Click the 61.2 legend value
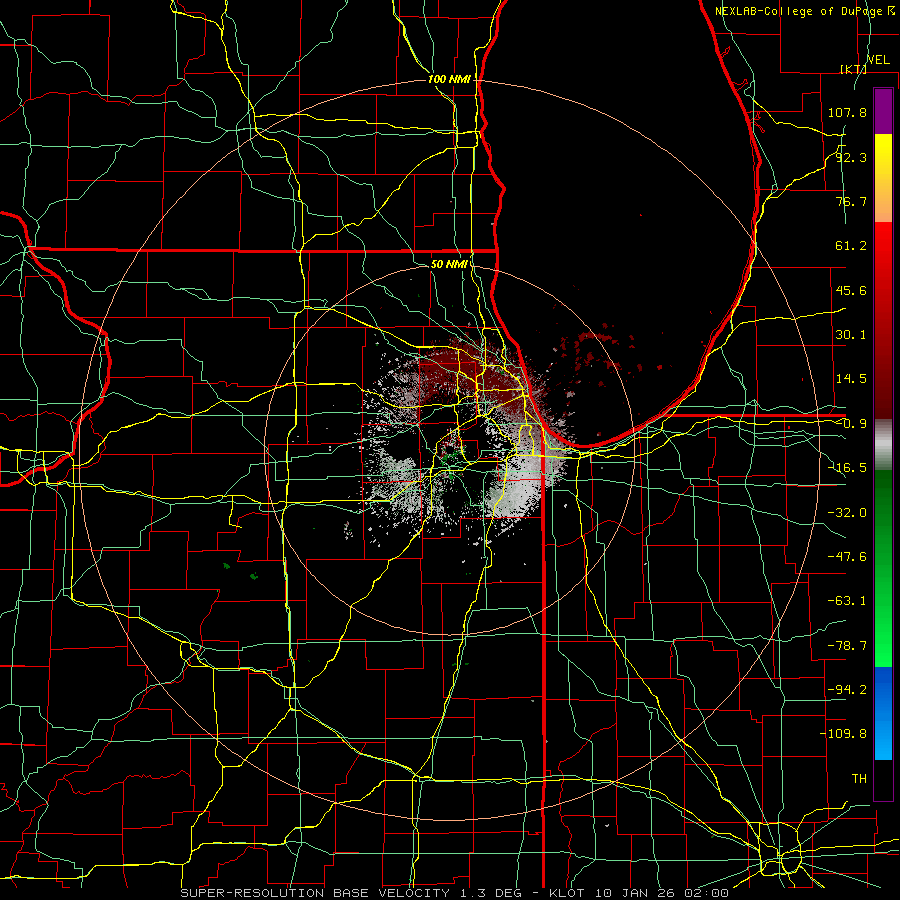Viewport: 900px width, 900px height. [851, 246]
